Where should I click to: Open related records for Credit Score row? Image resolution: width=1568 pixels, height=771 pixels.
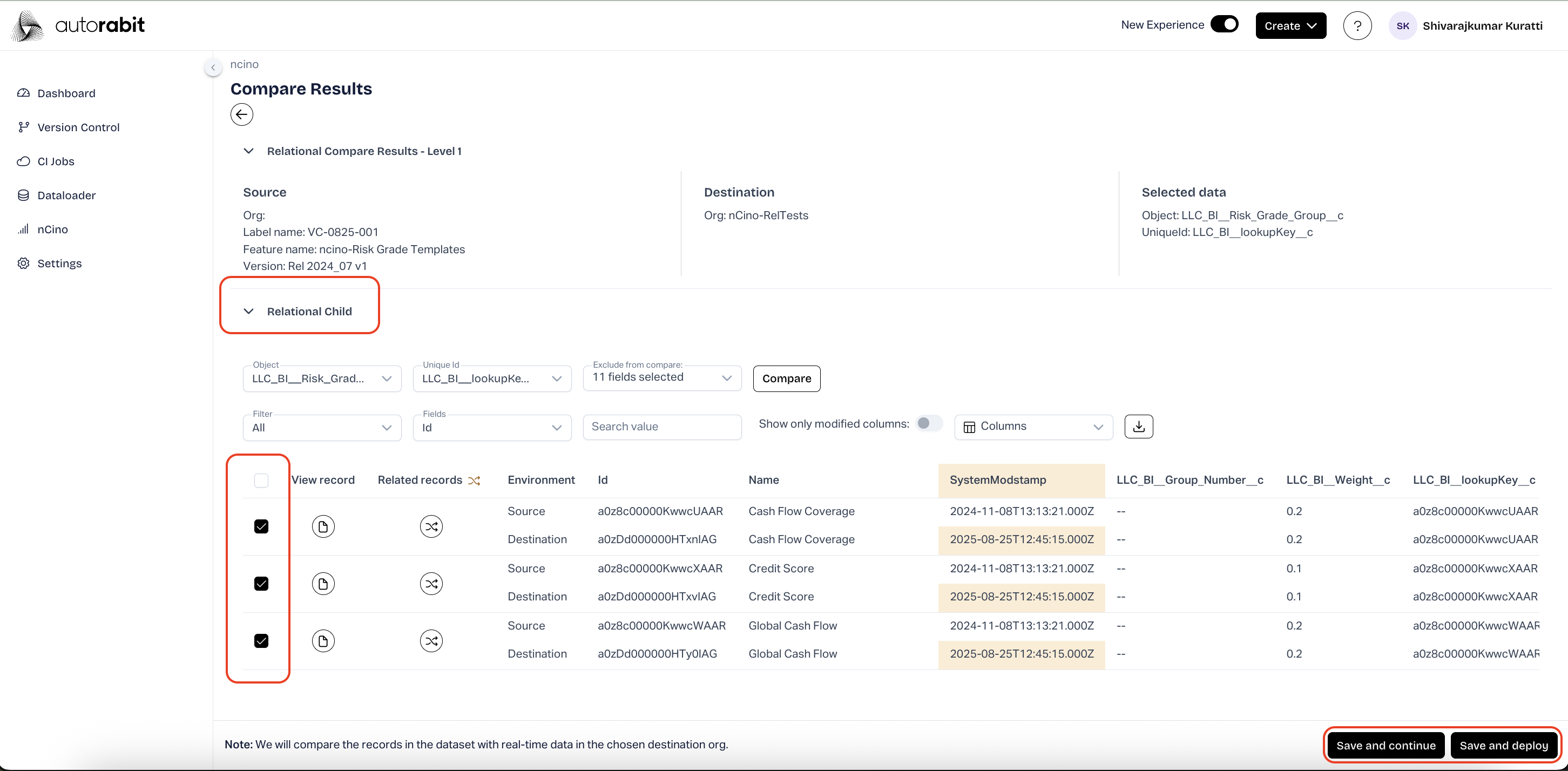point(431,584)
